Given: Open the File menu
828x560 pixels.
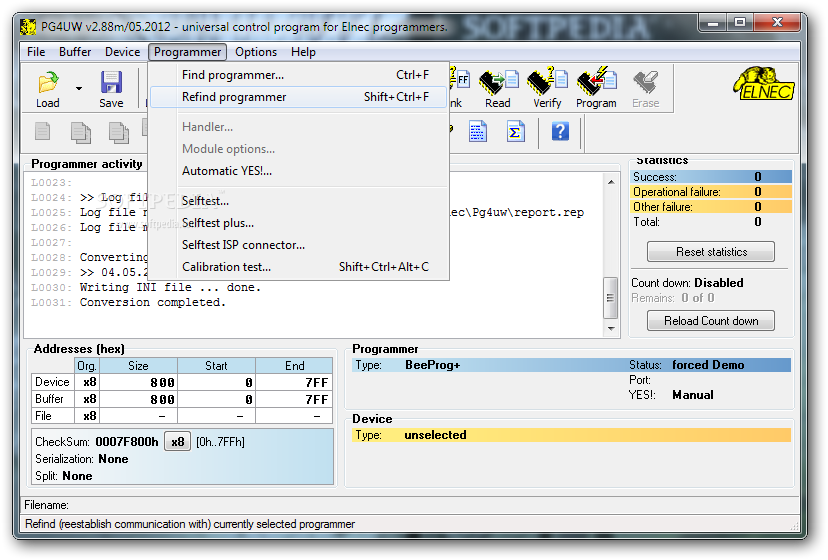Looking at the screenshot, I should click(36, 52).
